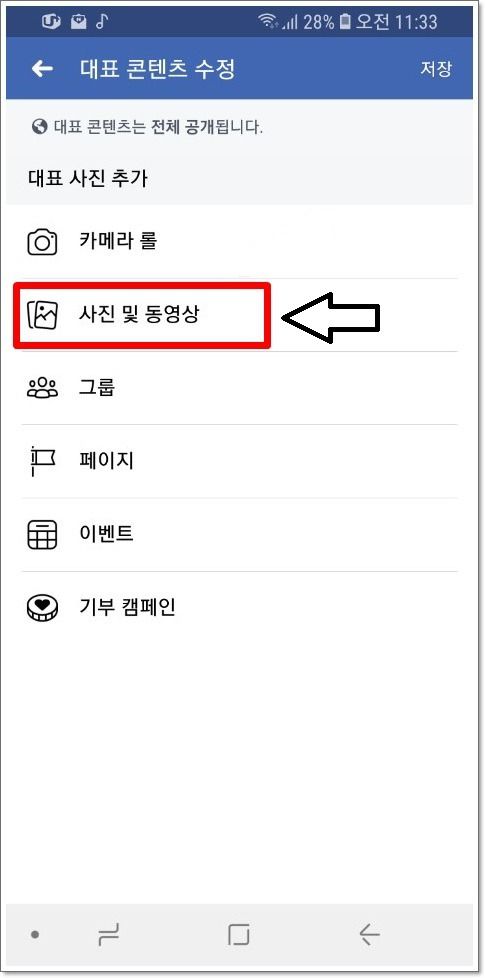The image size is (485, 978).
Task: Tap the navigation bar dot indicator
Action: pyautogui.click(x=36, y=934)
